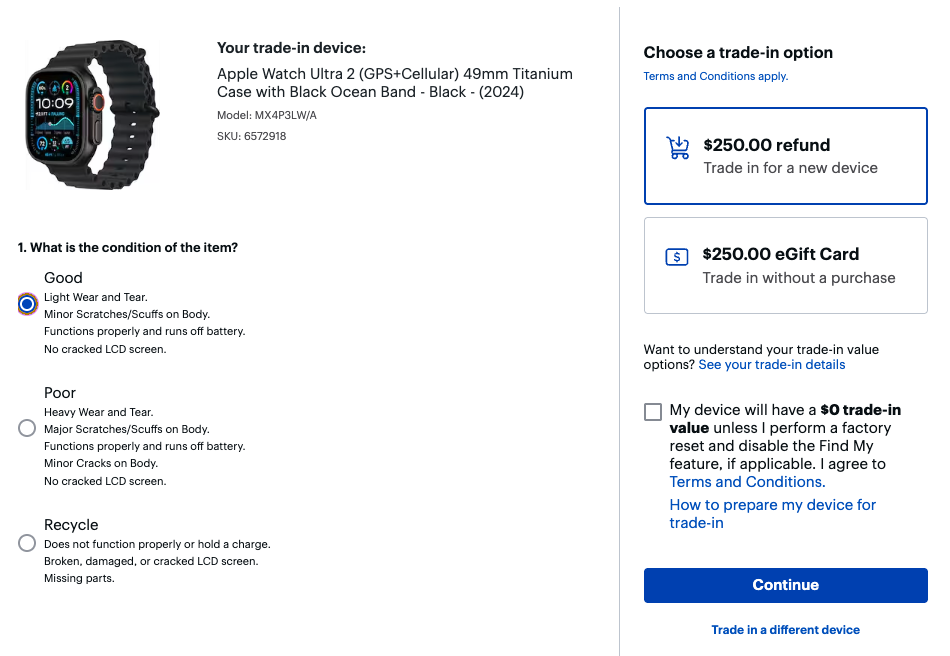The image size is (950, 656).
Task: Click "Trade in a different device"
Action: [x=785, y=630]
